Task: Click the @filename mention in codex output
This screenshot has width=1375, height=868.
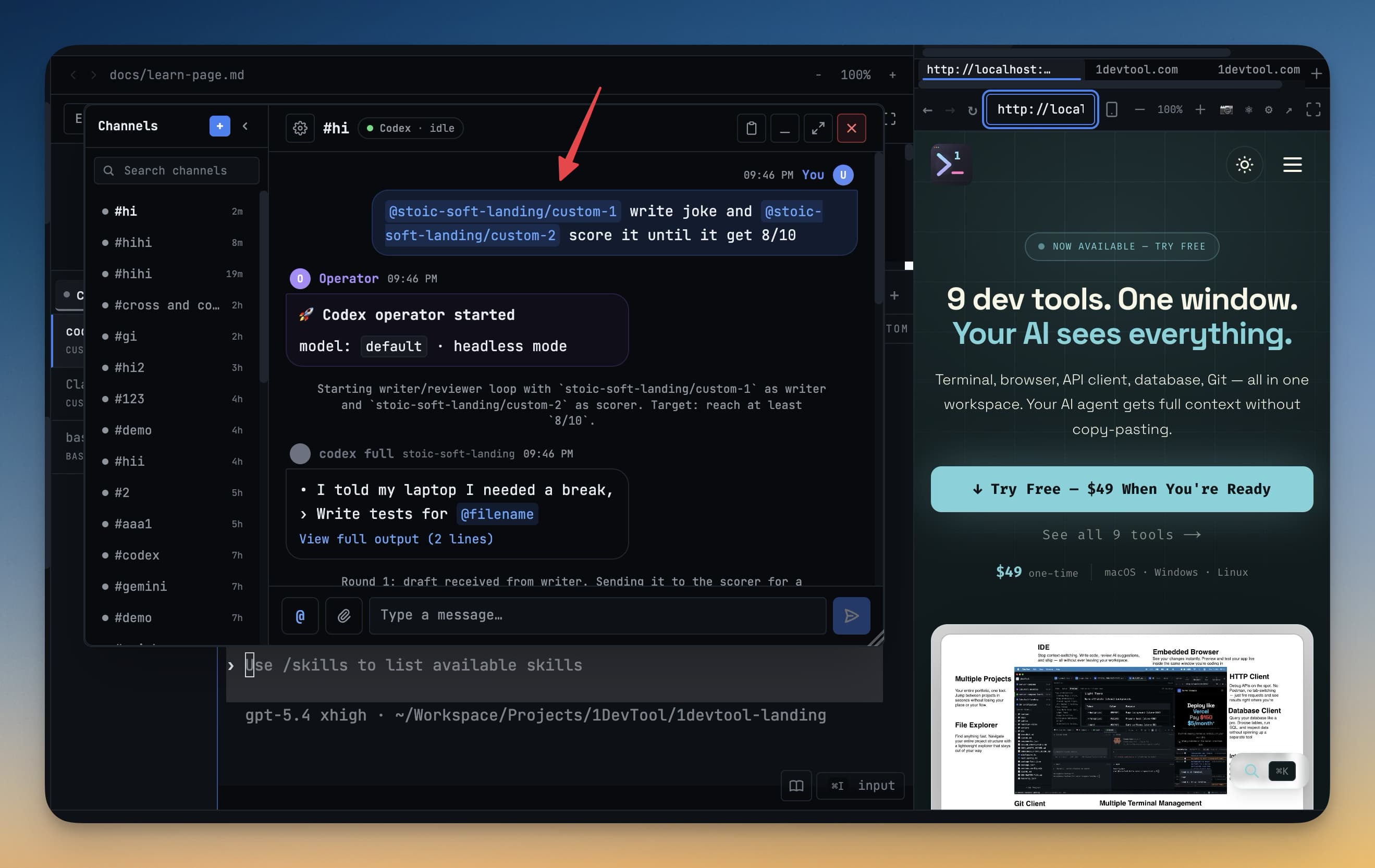Action: [x=497, y=514]
